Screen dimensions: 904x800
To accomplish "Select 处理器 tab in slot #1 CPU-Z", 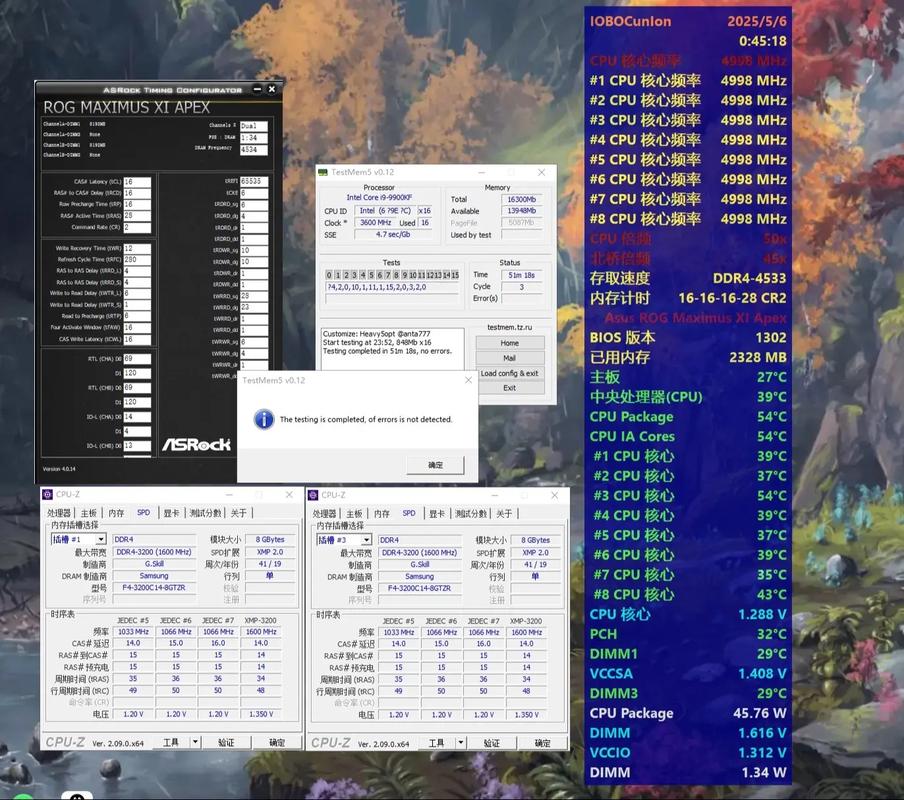I will tap(60, 513).
